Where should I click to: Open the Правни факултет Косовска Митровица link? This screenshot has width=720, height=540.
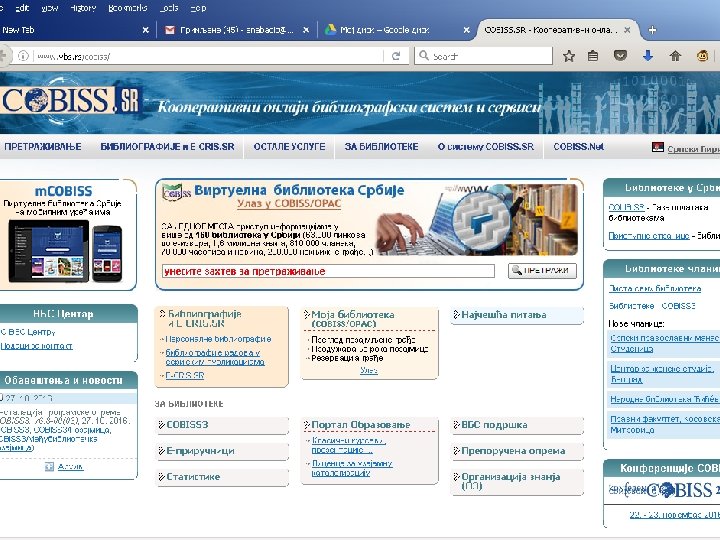664,424
